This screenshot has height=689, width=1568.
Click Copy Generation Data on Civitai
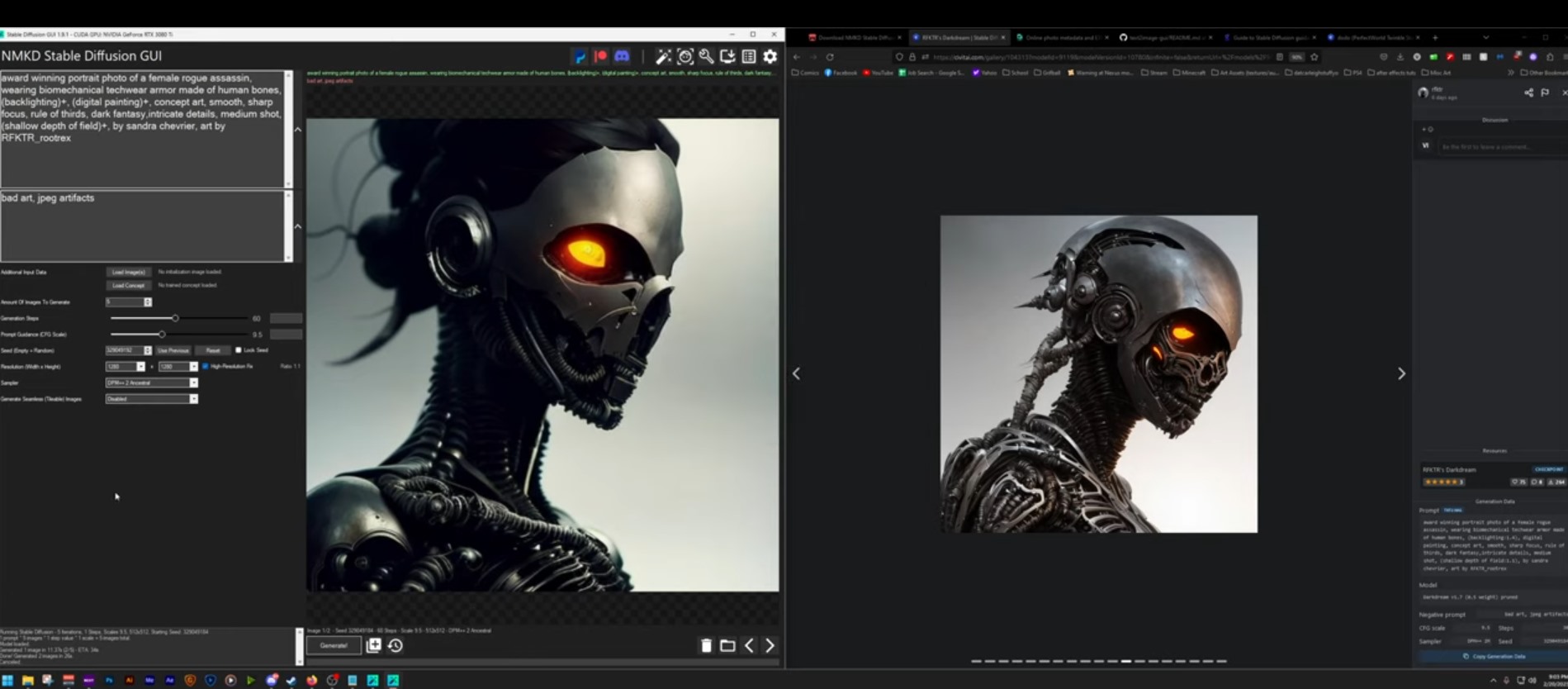pyautogui.click(x=1494, y=656)
